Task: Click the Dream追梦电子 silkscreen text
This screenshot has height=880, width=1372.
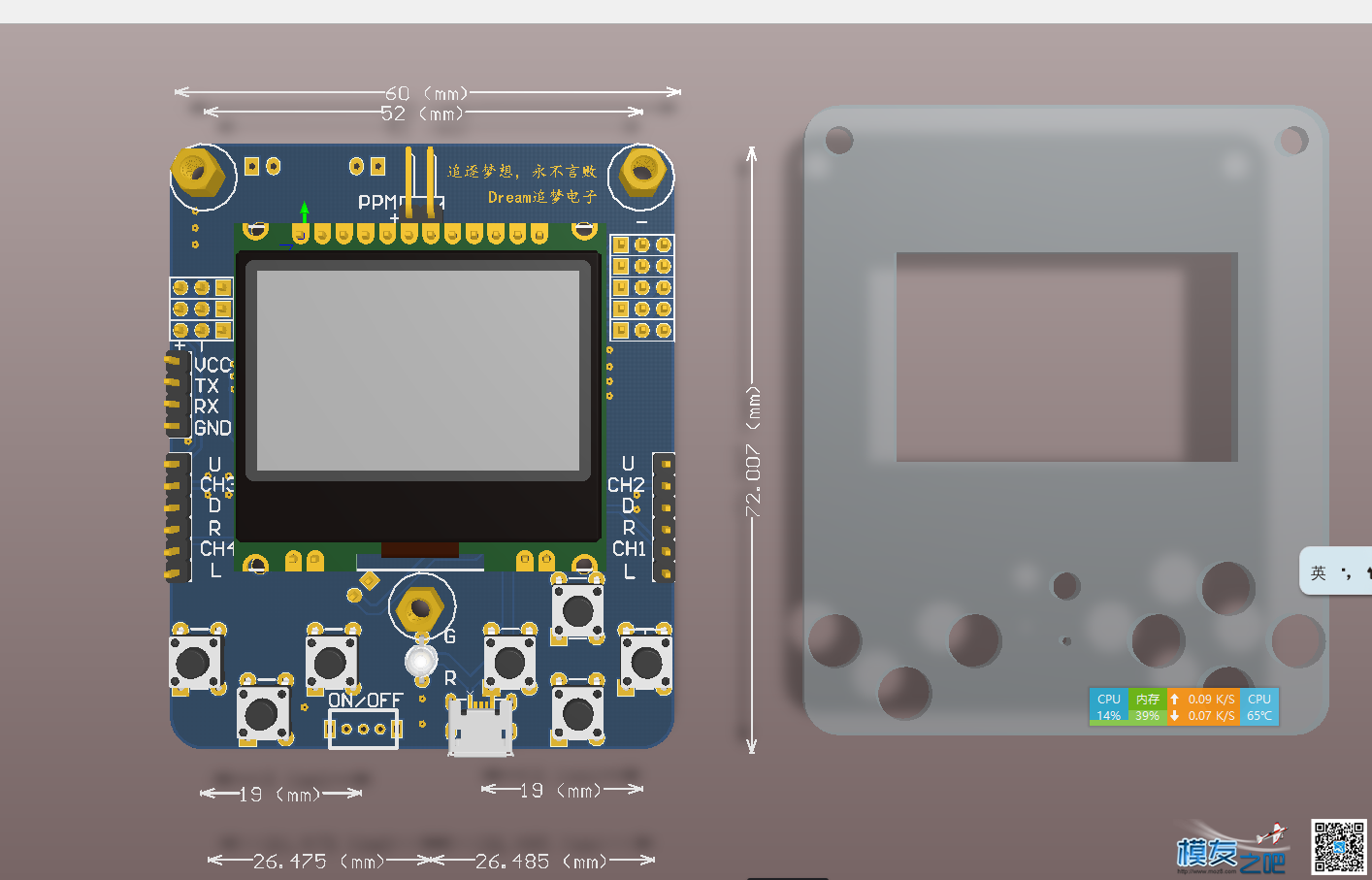Action: [x=542, y=197]
